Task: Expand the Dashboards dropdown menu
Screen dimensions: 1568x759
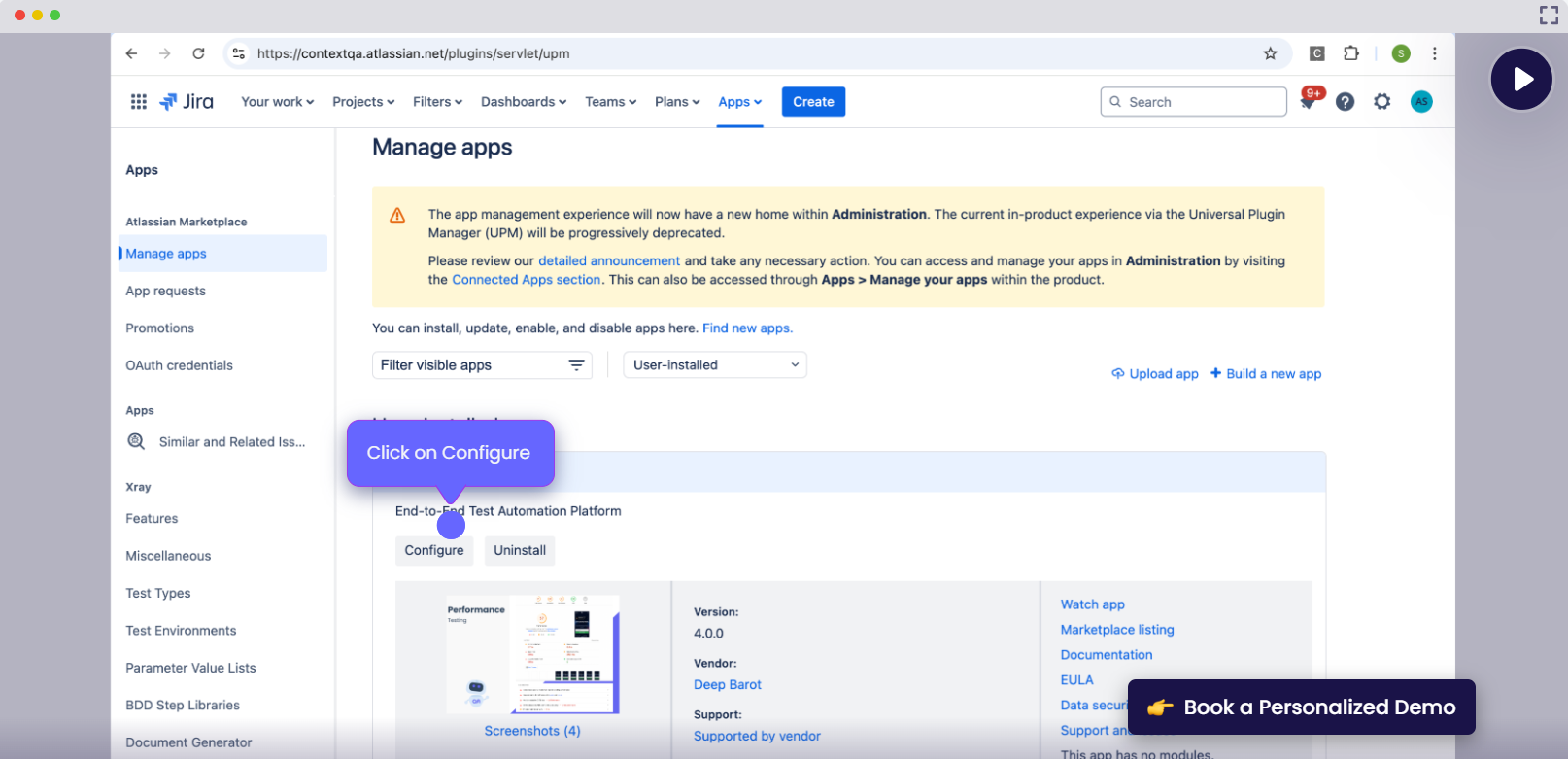Action: tap(523, 102)
